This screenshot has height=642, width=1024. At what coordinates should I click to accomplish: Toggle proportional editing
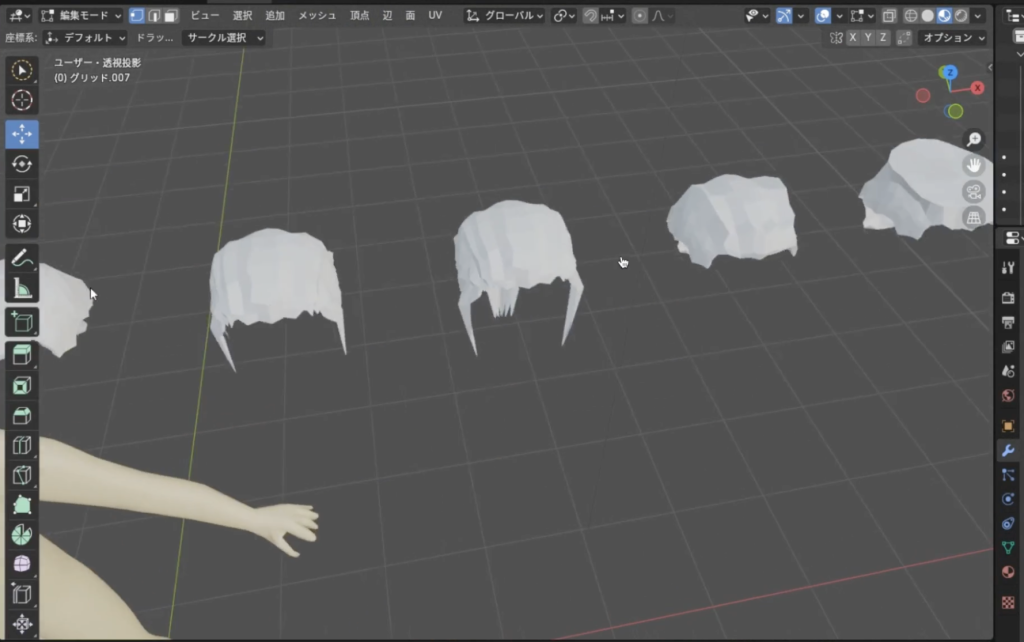coord(639,16)
